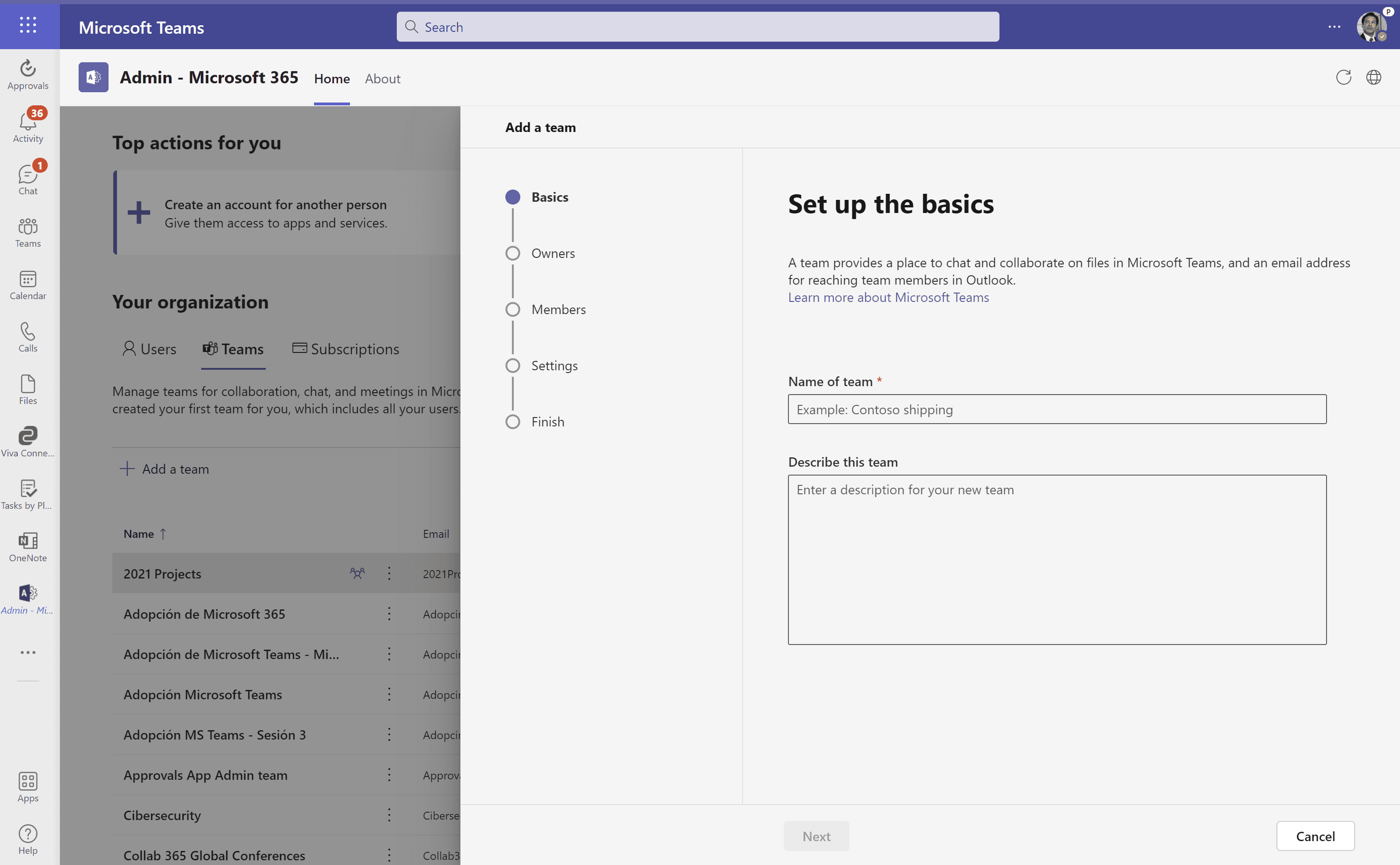The height and width of the screenshot is (865, 1400).
Task: Show more apps via sidebar ellipsis
Action: coord(28,652)
